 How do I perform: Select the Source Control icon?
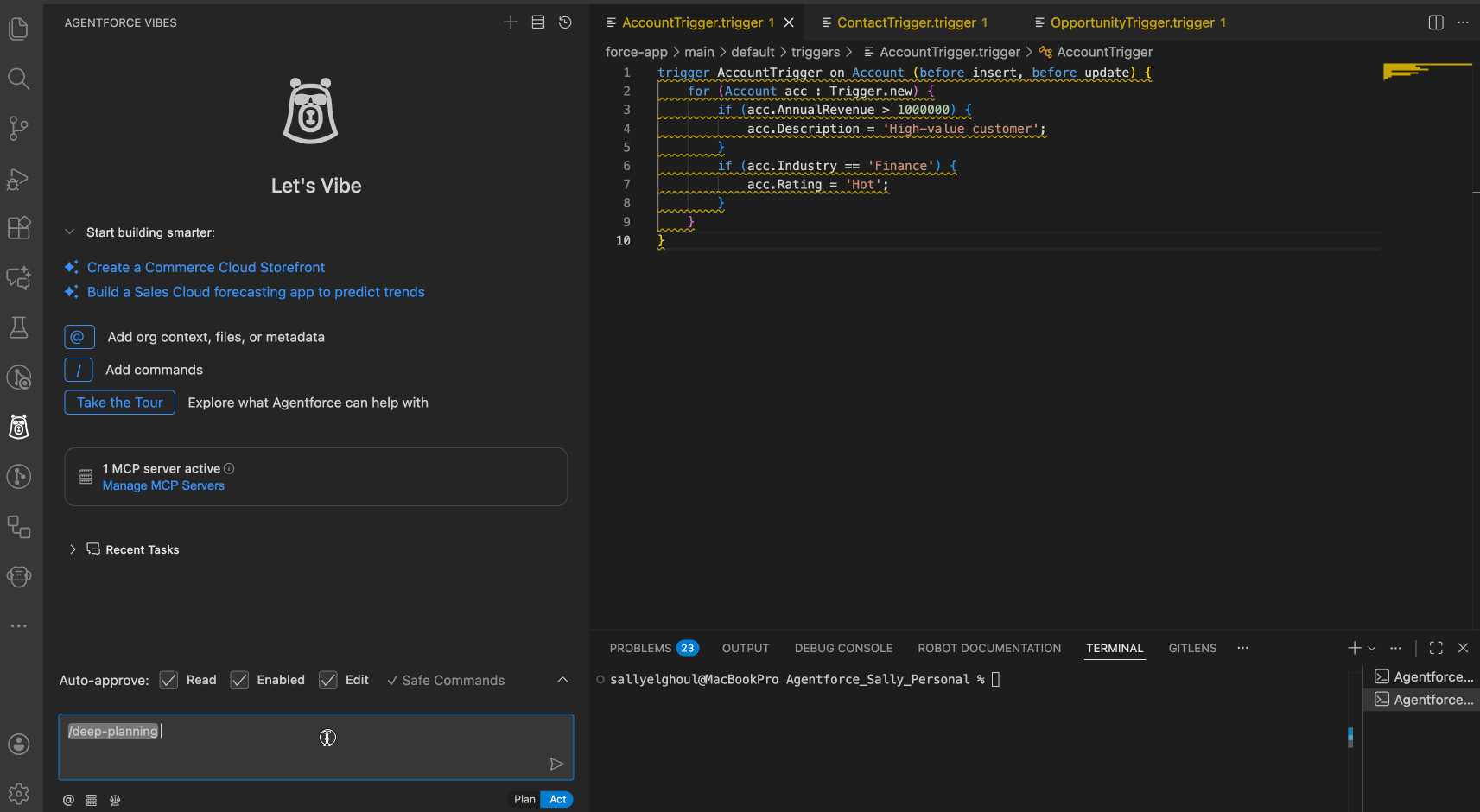(x=19, y=128)
